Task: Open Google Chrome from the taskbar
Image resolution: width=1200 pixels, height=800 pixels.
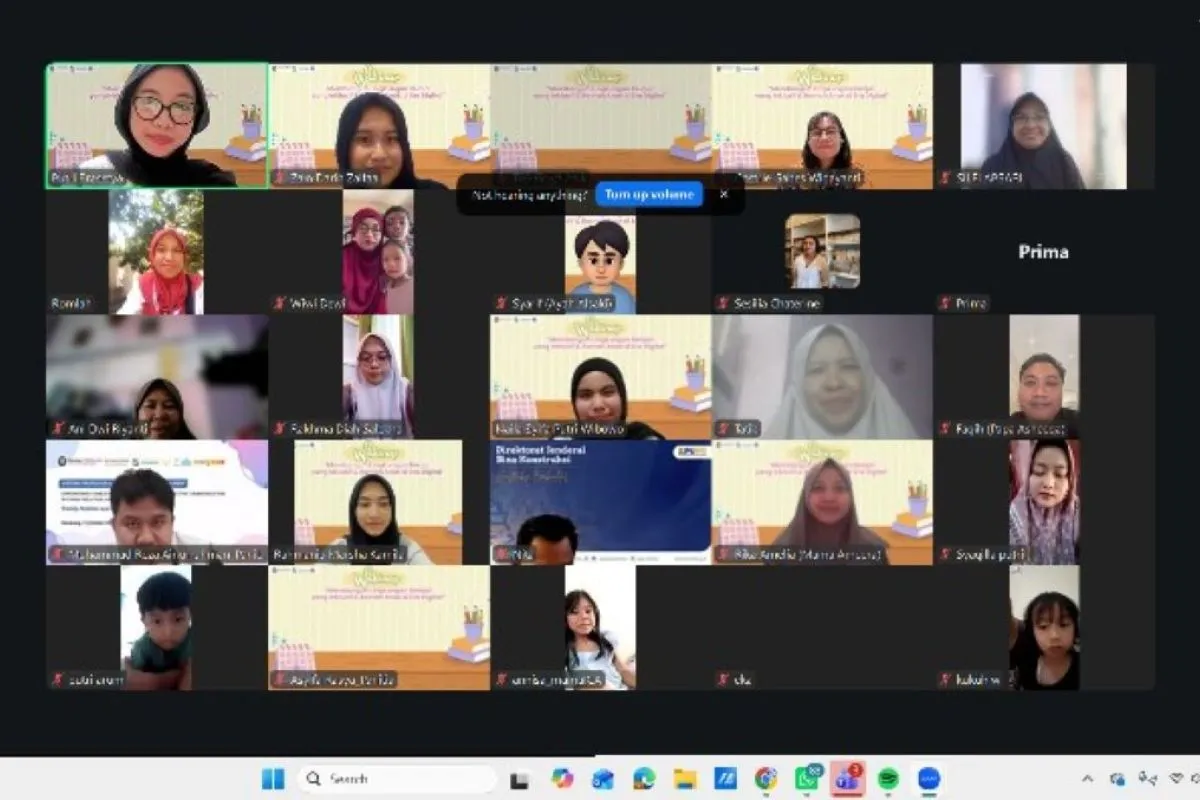Action: click(766, 779)
